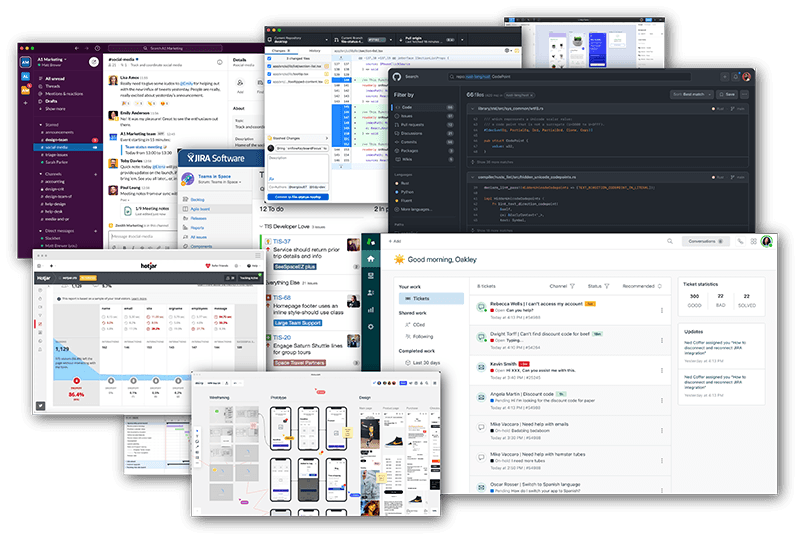This screenshot has width=800, height=539.
Task: Switch to the History tab in GitHub Desktop
Action: (315, 51)
